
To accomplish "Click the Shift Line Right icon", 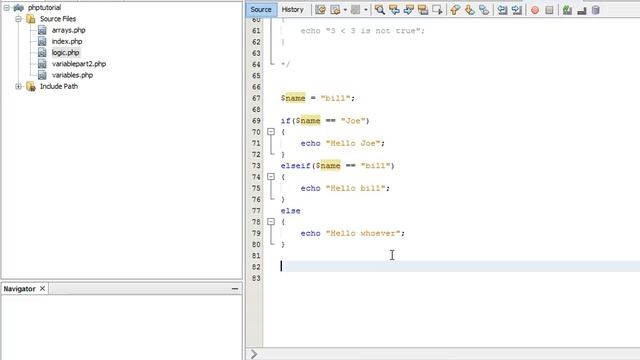I will point(517,10).
